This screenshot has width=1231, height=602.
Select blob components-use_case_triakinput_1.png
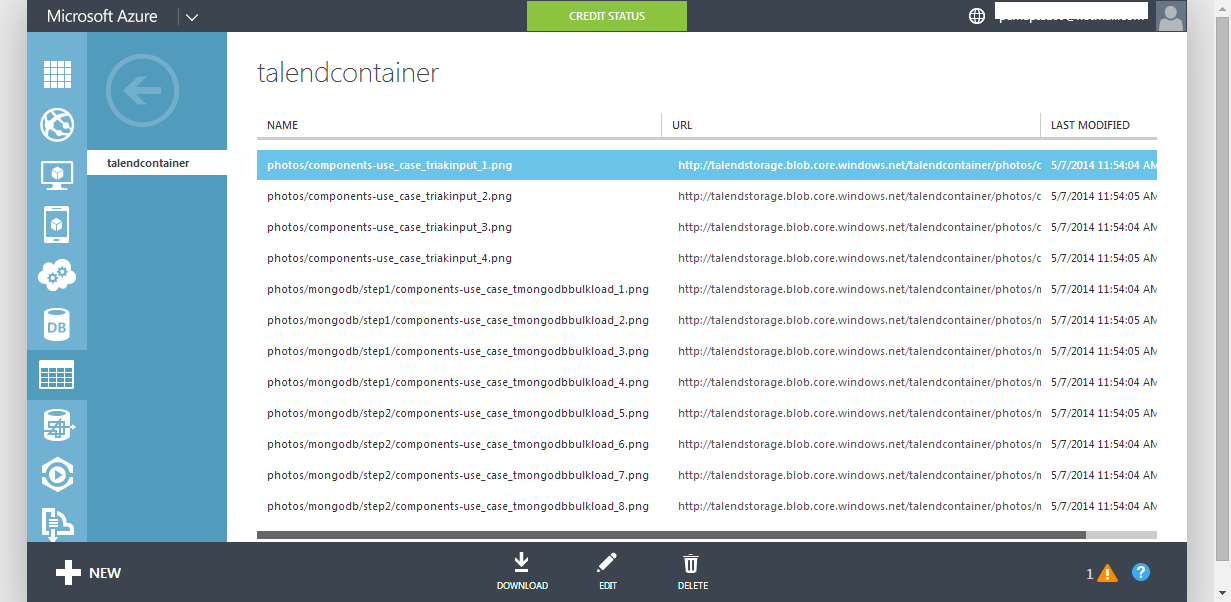(x=389, y=165)
